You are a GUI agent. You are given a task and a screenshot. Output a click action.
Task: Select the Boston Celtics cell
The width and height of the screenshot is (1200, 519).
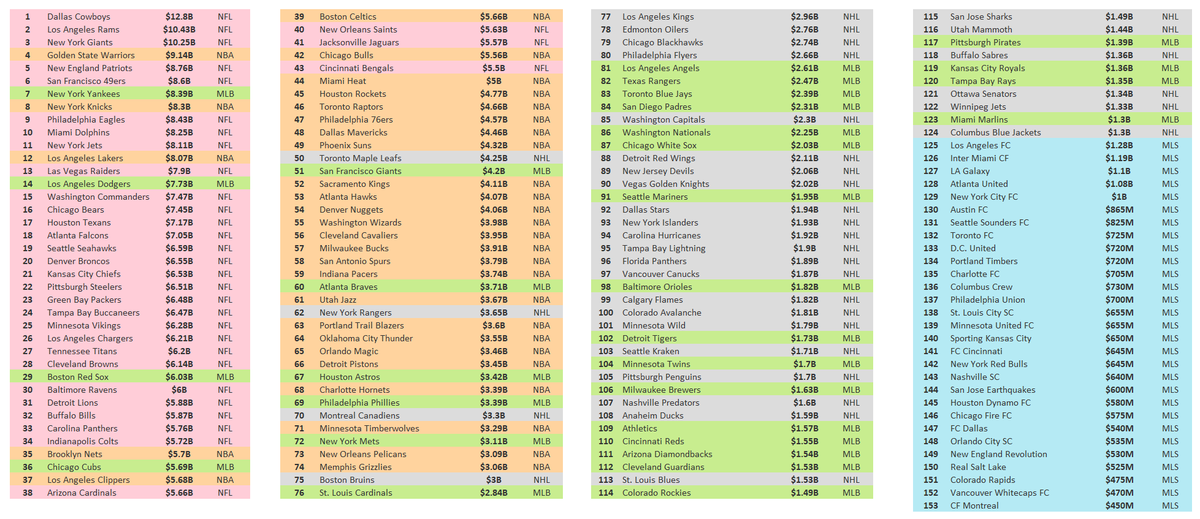coord(349,17)
